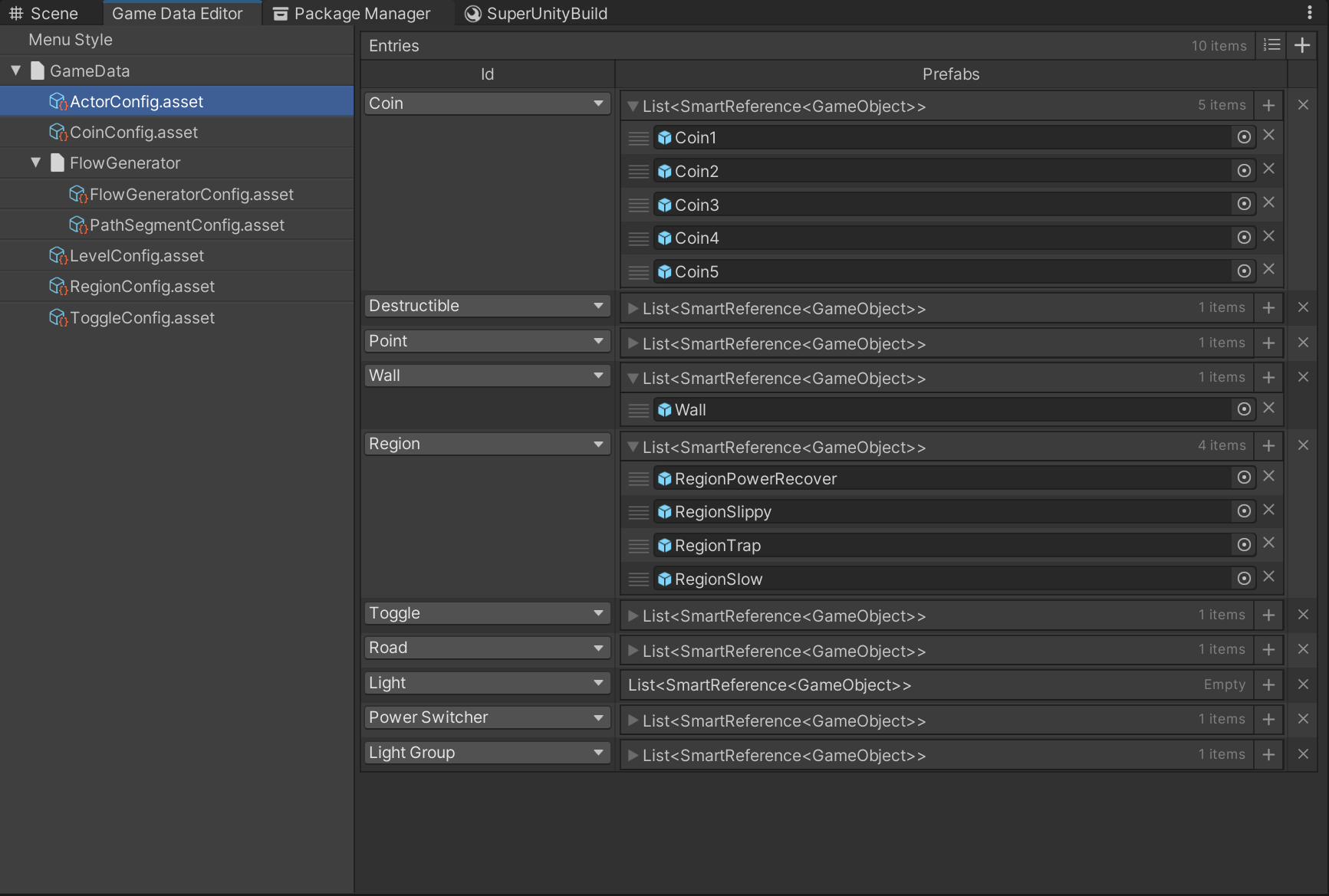Add an item to the Region prefab list
Image resolution: width=1329 pixels, height=896 pixels.
point(1268,446)
